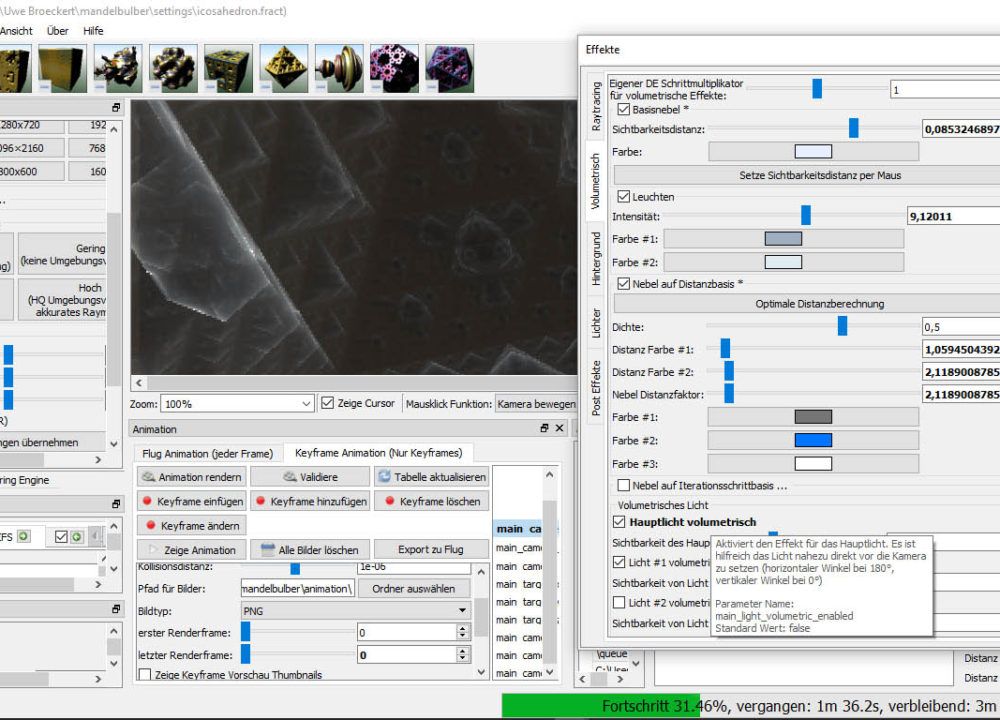
Task: Load the green menger cube preset thumbnail
Action: pyautogui.click(x=228, y=68)
